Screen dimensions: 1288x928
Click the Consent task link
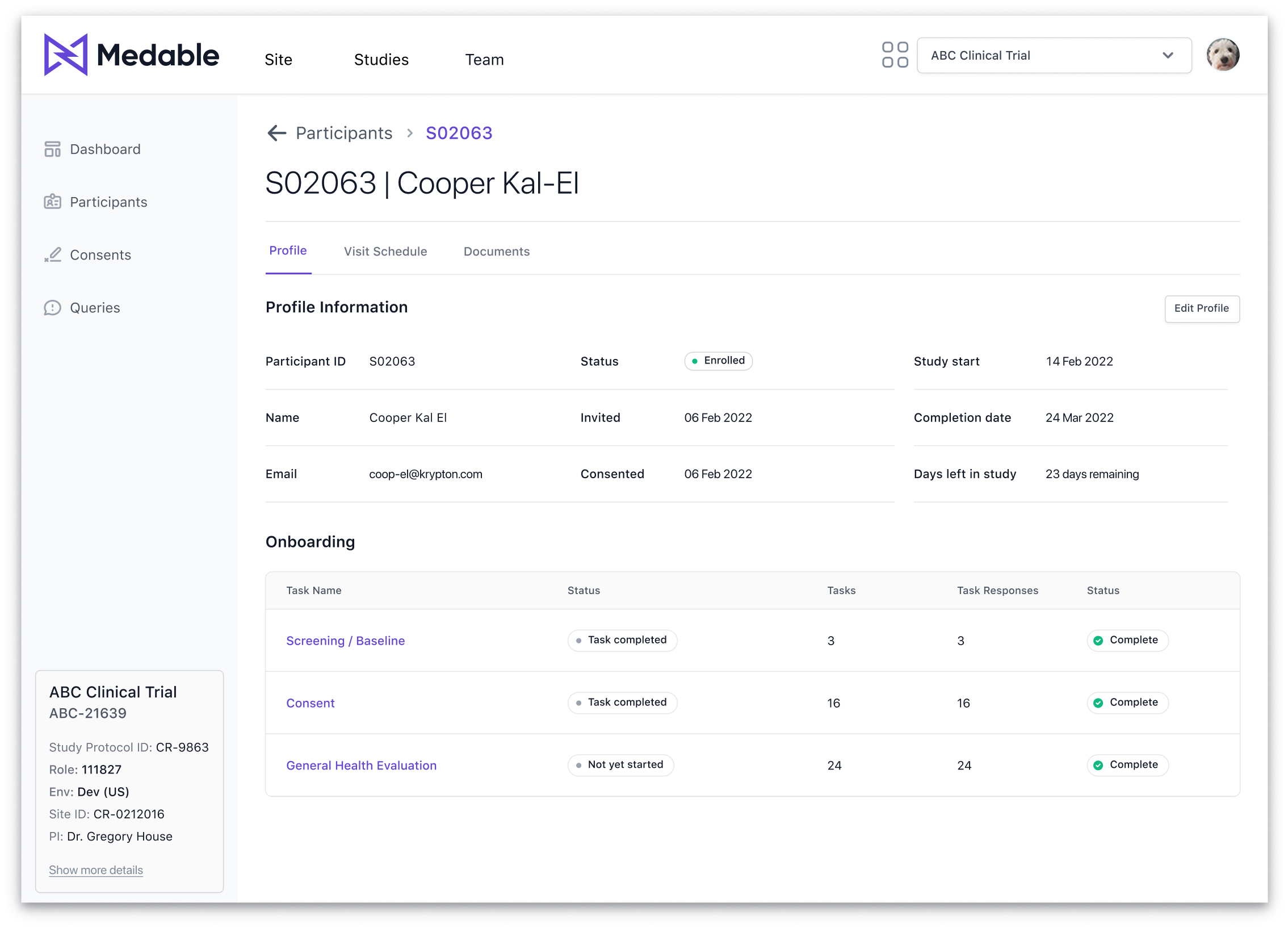(x=310, y=703)
